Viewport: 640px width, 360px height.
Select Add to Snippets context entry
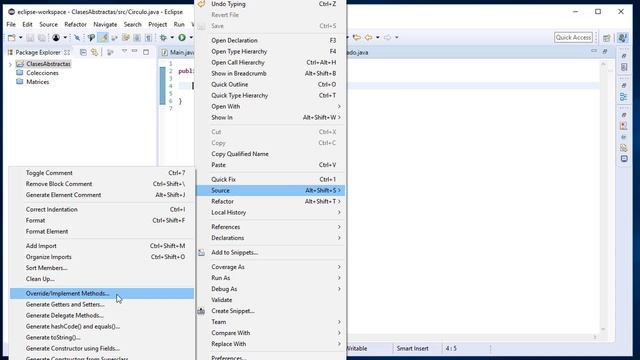pos(271,253)
